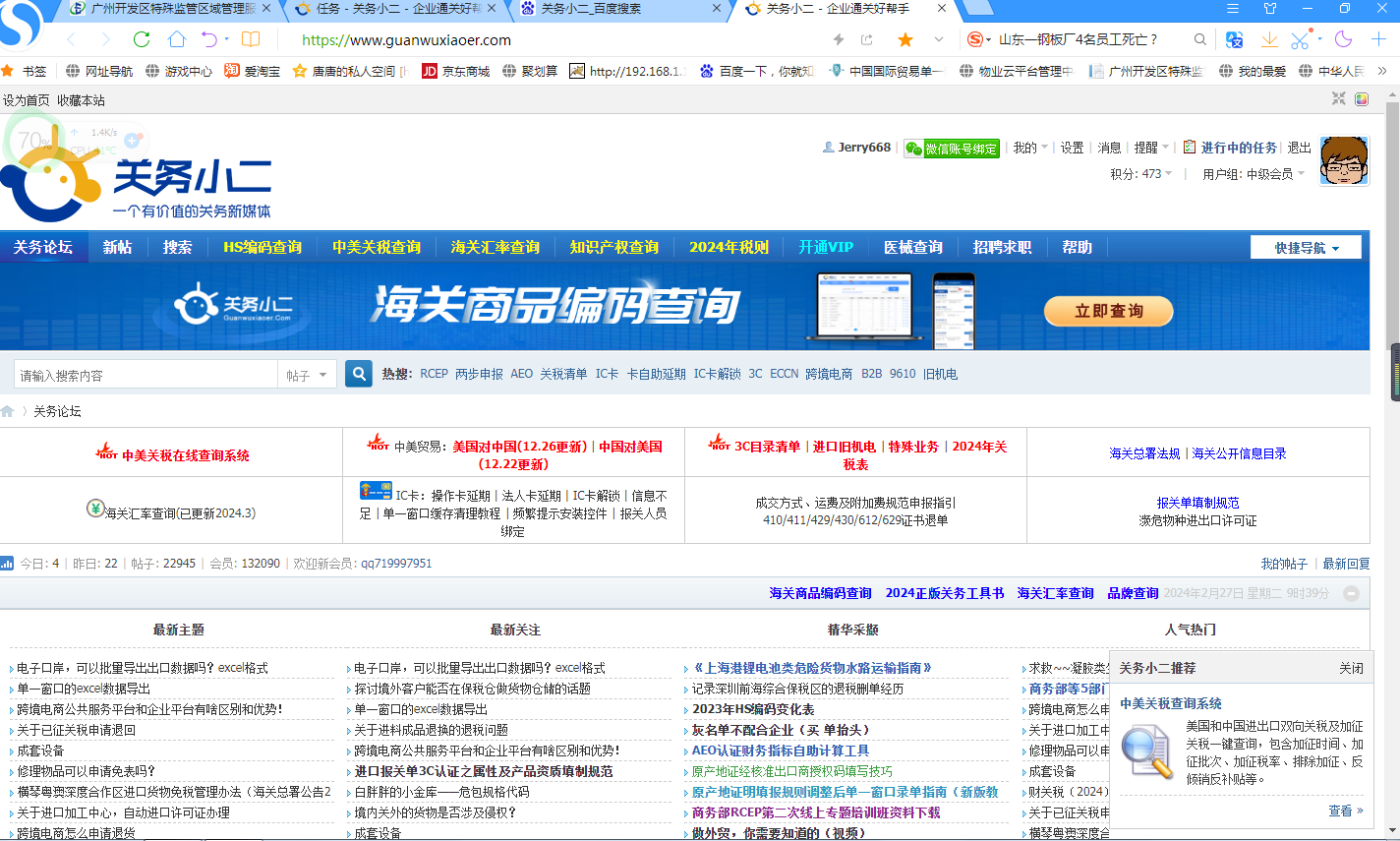Open 中美关税在线查询系统 link
This screenshot has height=841, width=1400.
186,455
